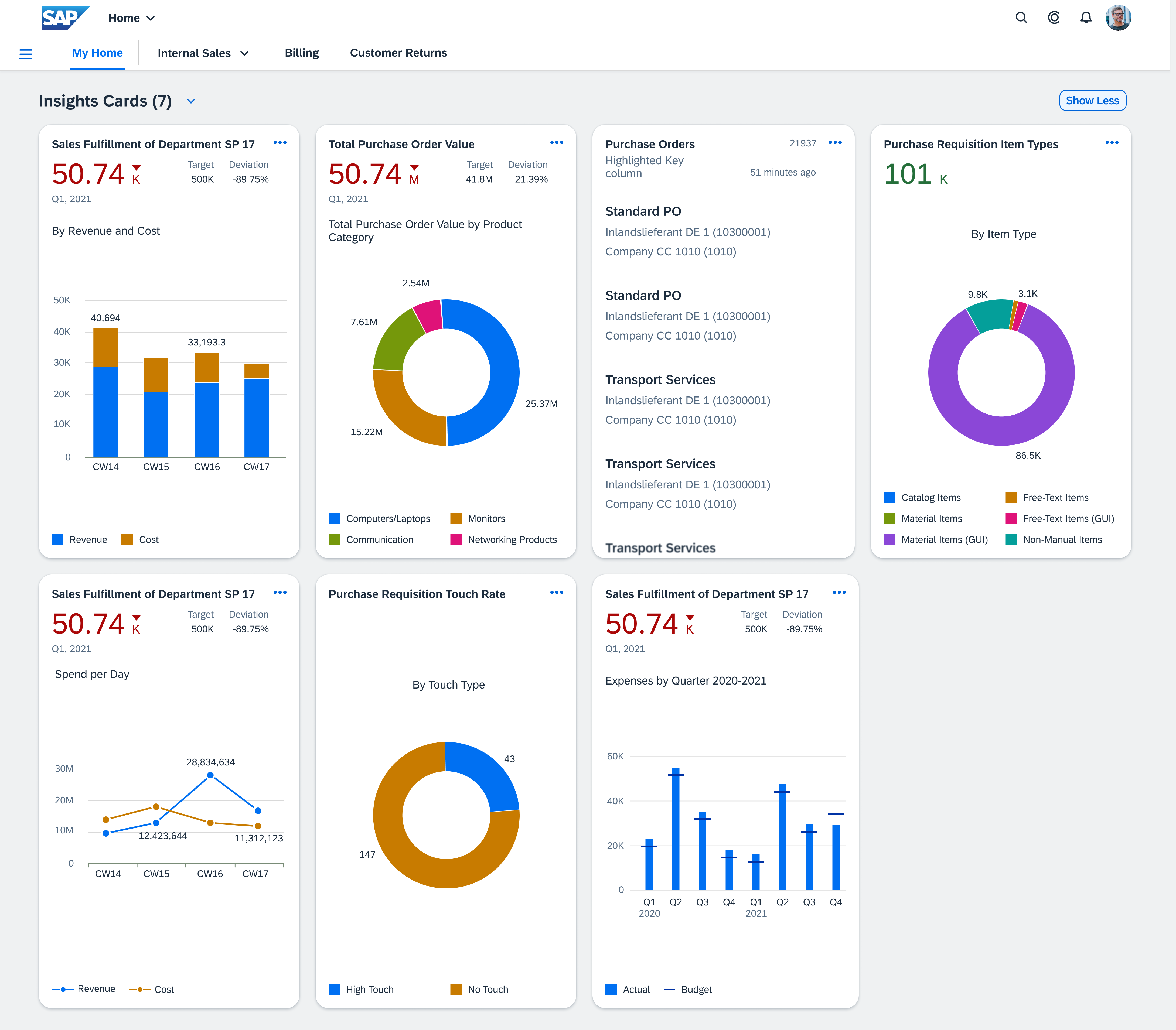
Task: Click the Material Items legend entry
Action: coord(923,518)
